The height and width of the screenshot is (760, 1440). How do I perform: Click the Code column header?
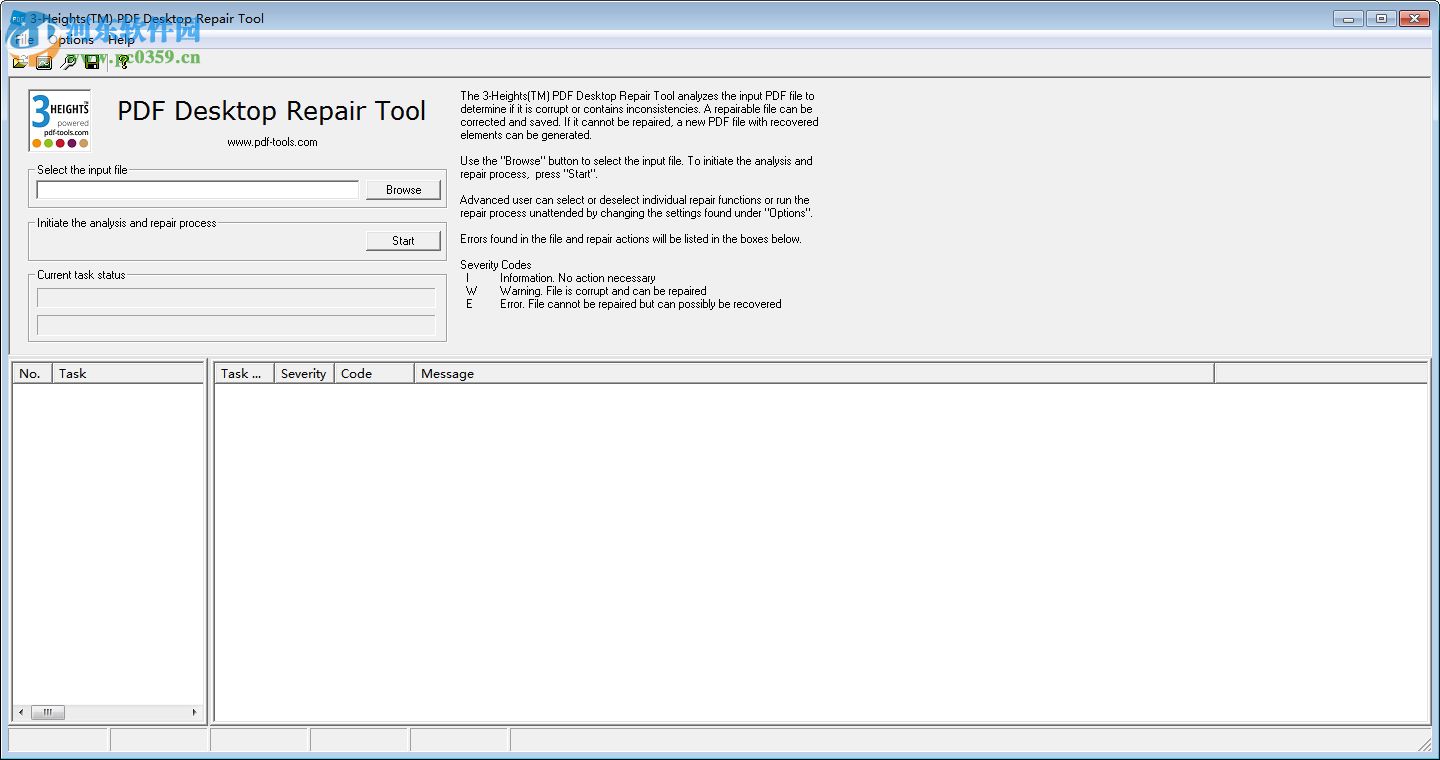click(x=374, y=373)
